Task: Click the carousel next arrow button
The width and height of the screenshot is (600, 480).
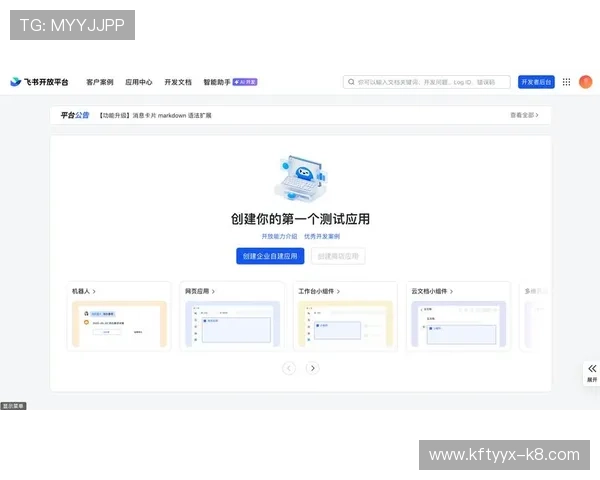Action: pos(313,368)
